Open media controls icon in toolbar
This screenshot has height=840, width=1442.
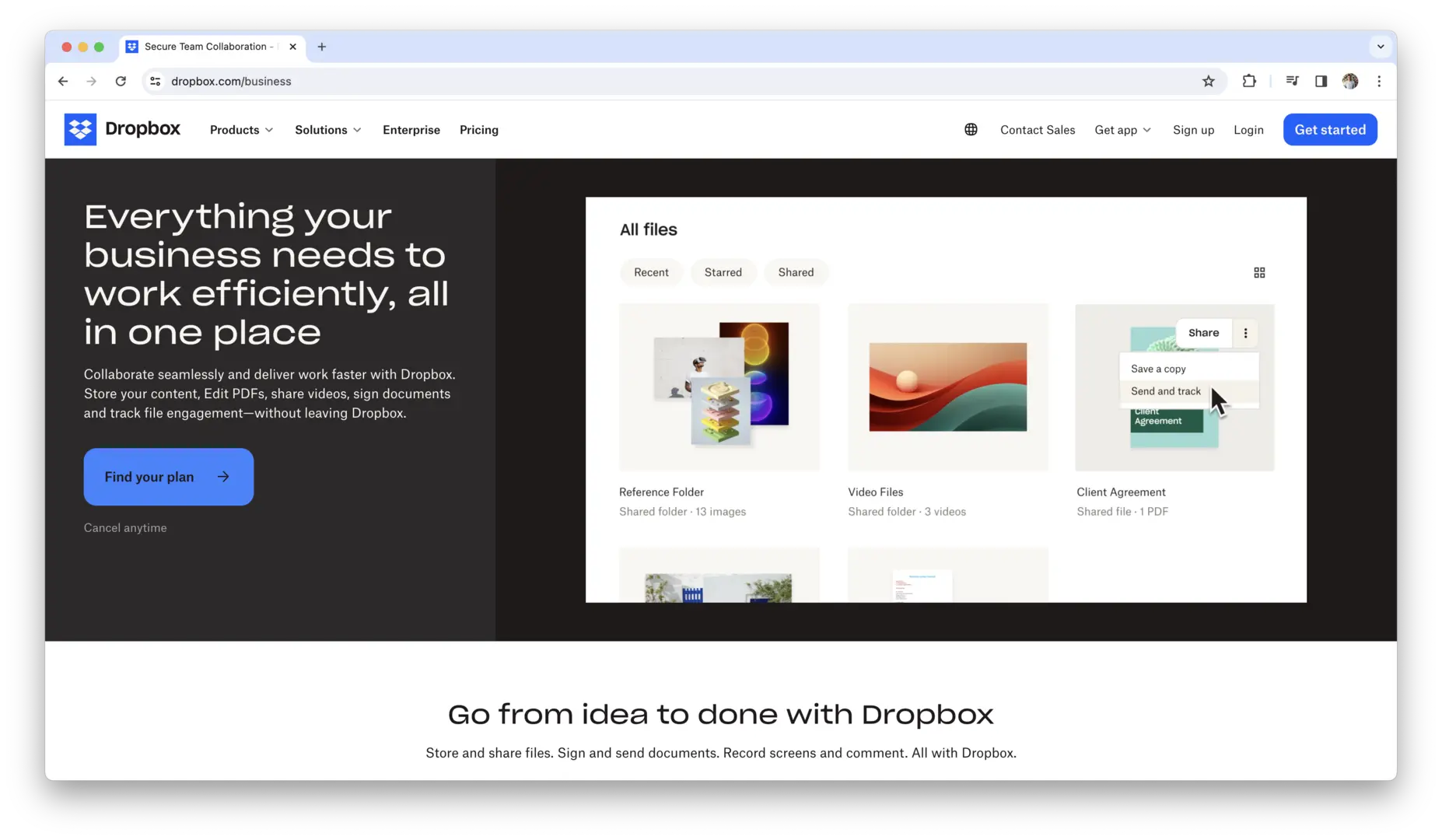point(1292,82)
